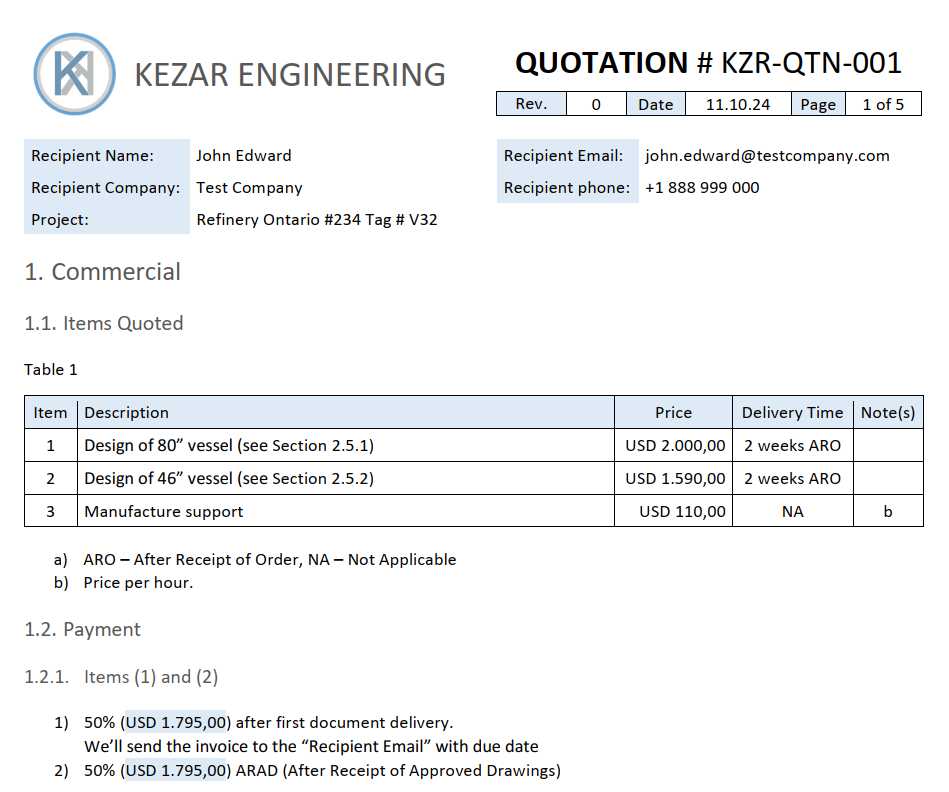Click the quotation number KZR-QTN-001
This screenshot has width=949, height=792.
pyautogui.click(x=811, y=63)
